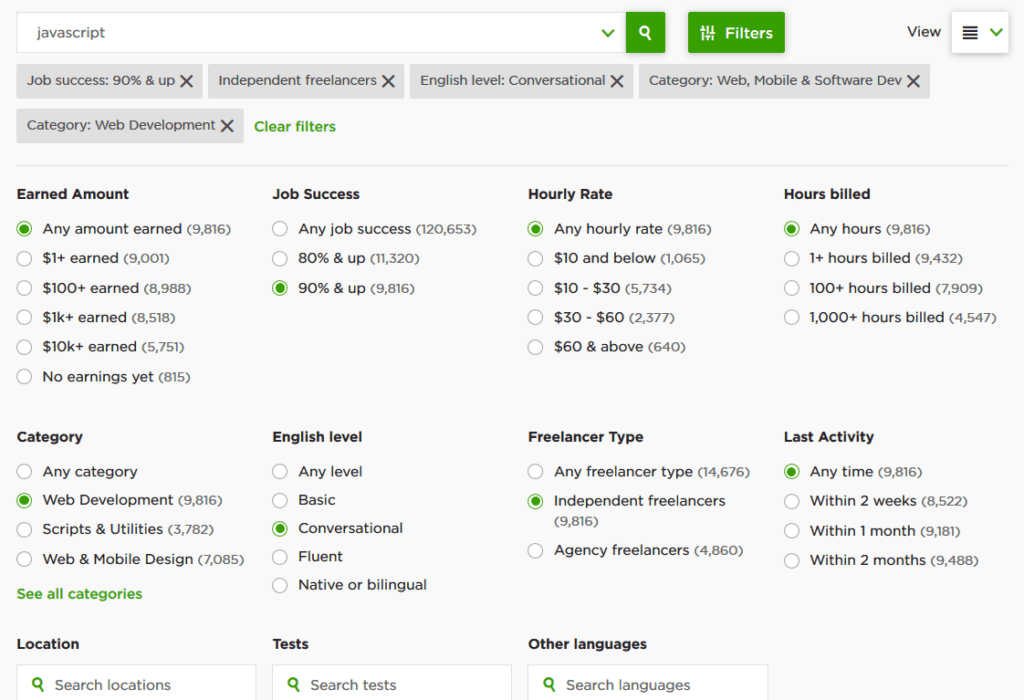The height and width of the screenshot is (700, 1024).
Task: Choose 80% & up job success
Action: click(280, 259)
